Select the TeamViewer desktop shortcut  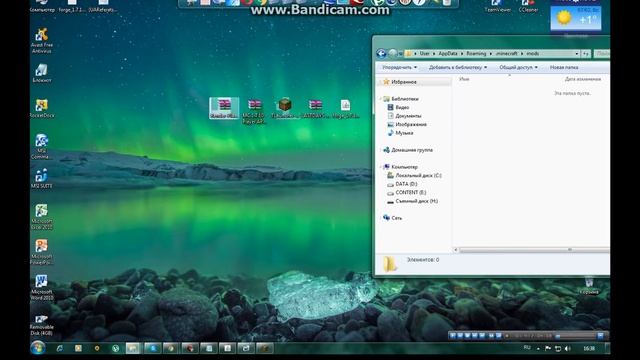(497, 6)
